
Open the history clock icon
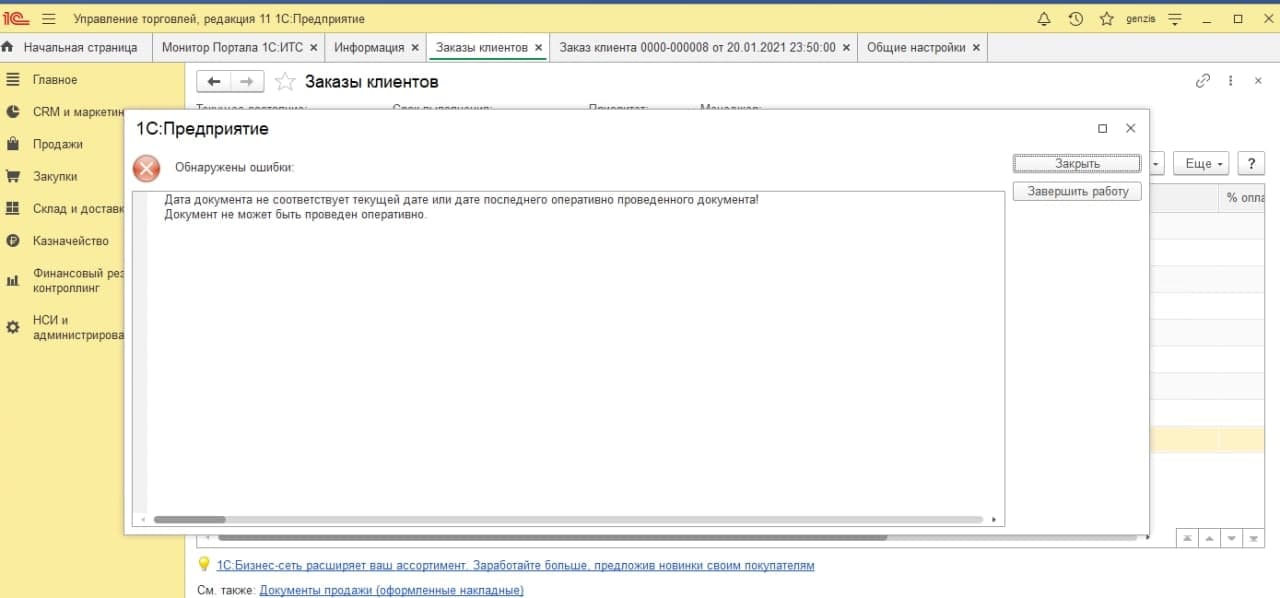tap(1076, 19)
